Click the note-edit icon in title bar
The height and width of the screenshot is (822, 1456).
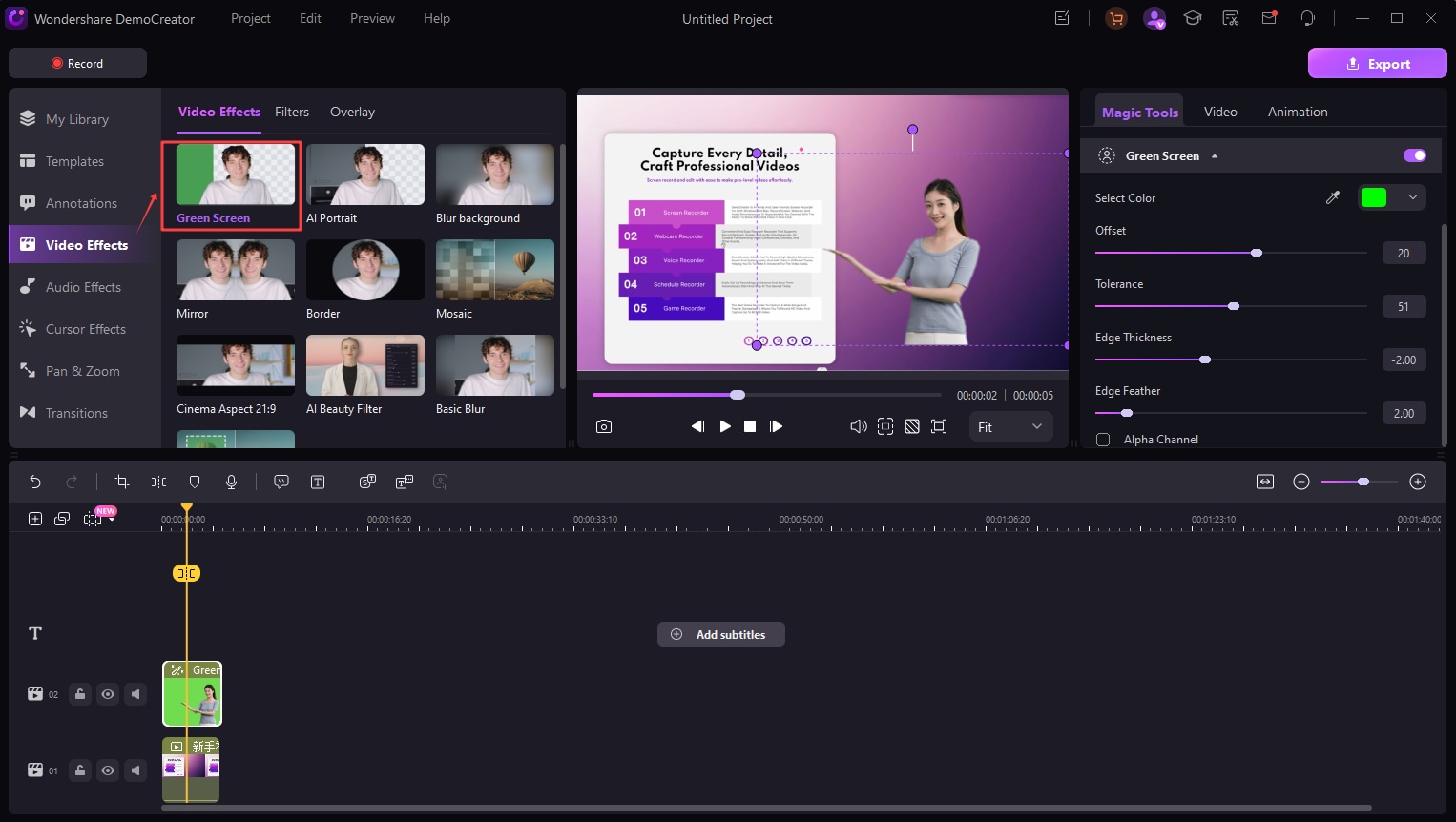(1062, 18)
